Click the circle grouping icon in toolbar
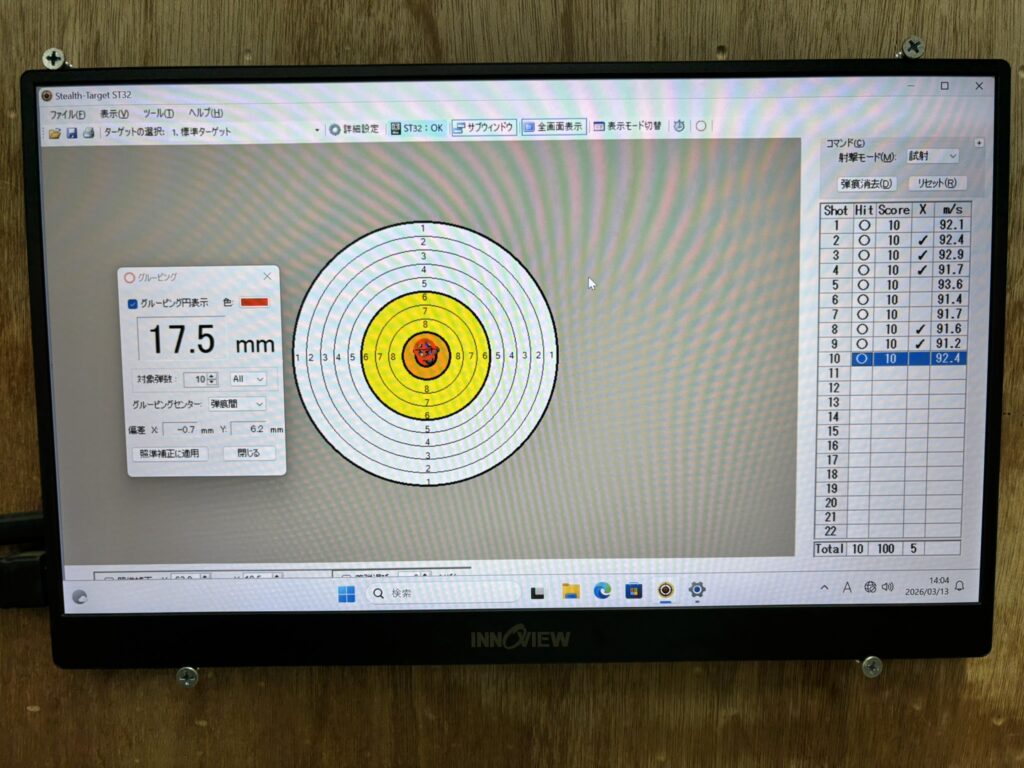The height and width of the screenshot is (768, 1024). pos(701,126)
